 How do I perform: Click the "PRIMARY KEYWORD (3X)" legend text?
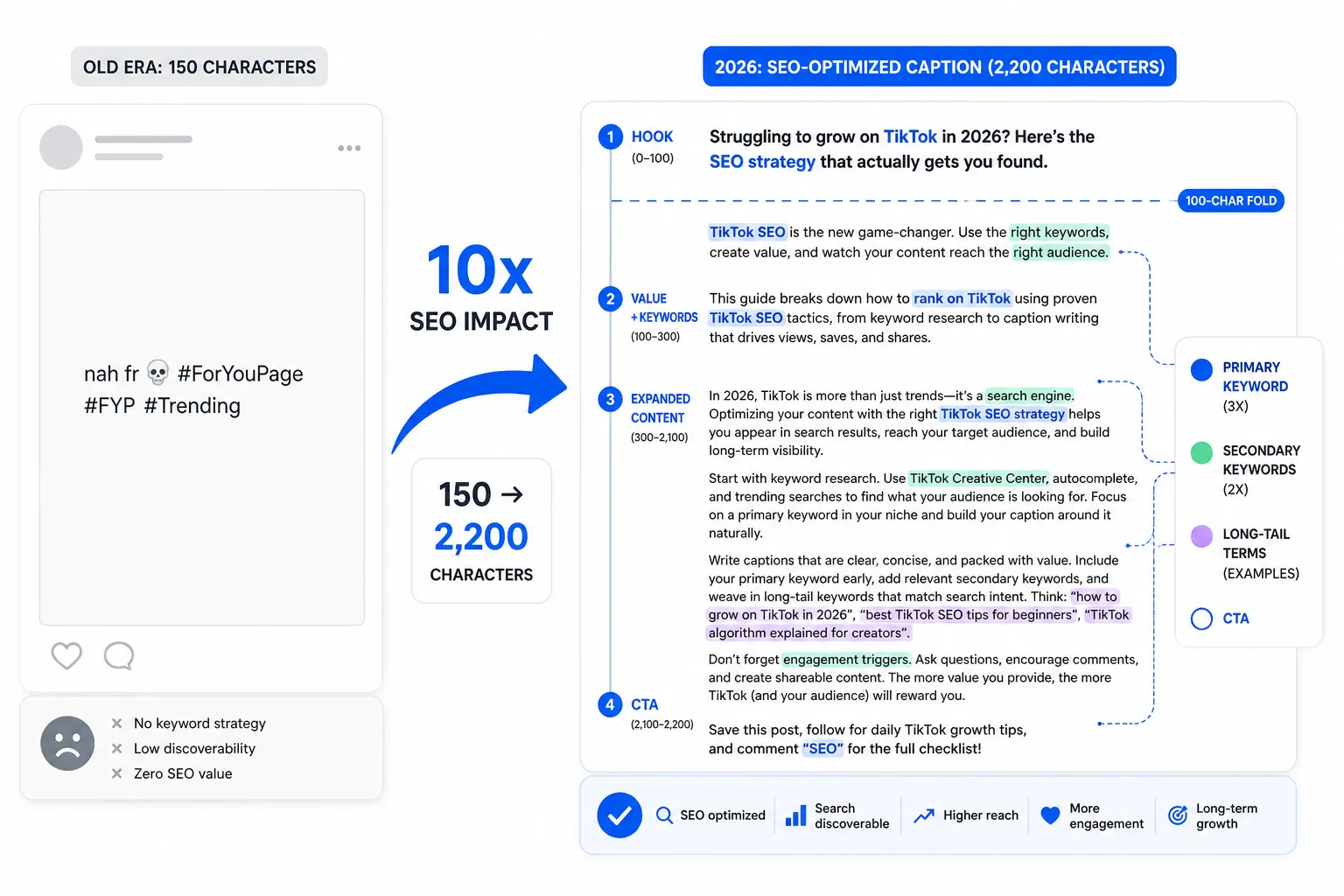click(x=1255, y=387)
